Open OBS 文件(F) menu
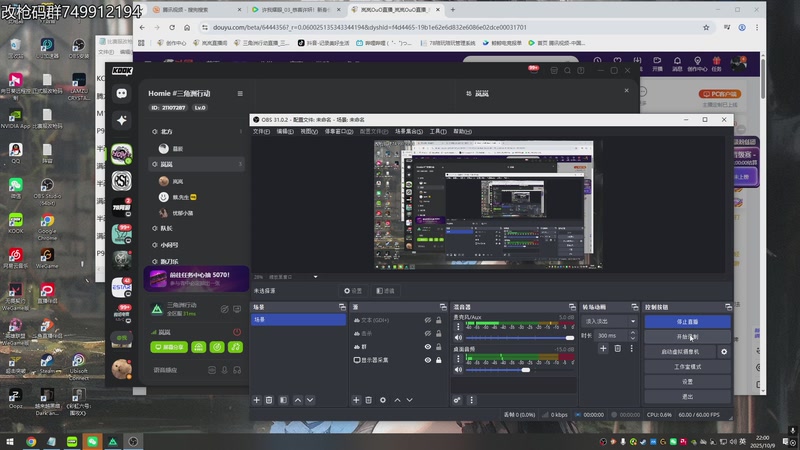Image resolution: width=800 pixels, height=450 pixels. [x=261, y=132]
